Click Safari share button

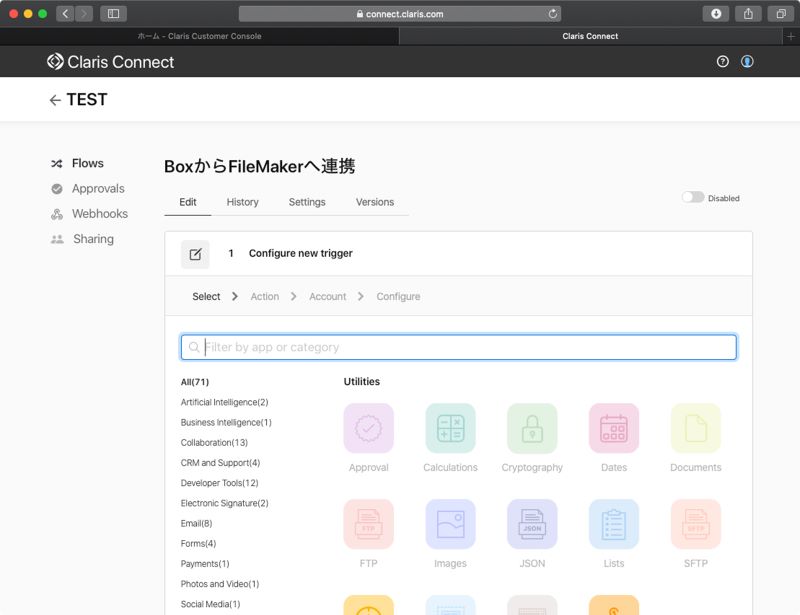[748, 14]
